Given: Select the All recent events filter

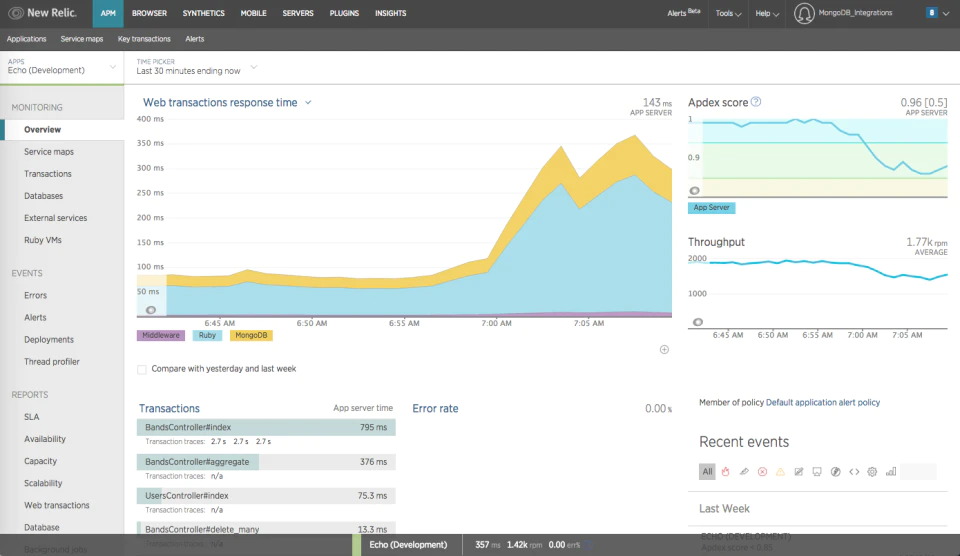Looking at the screenshot, I should (x=707, y=471).
